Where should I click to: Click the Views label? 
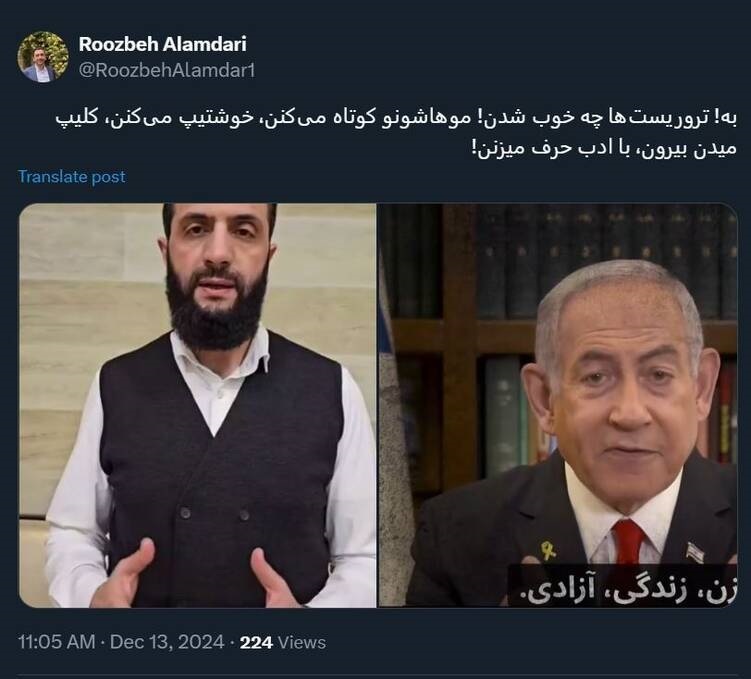[302, 642]
